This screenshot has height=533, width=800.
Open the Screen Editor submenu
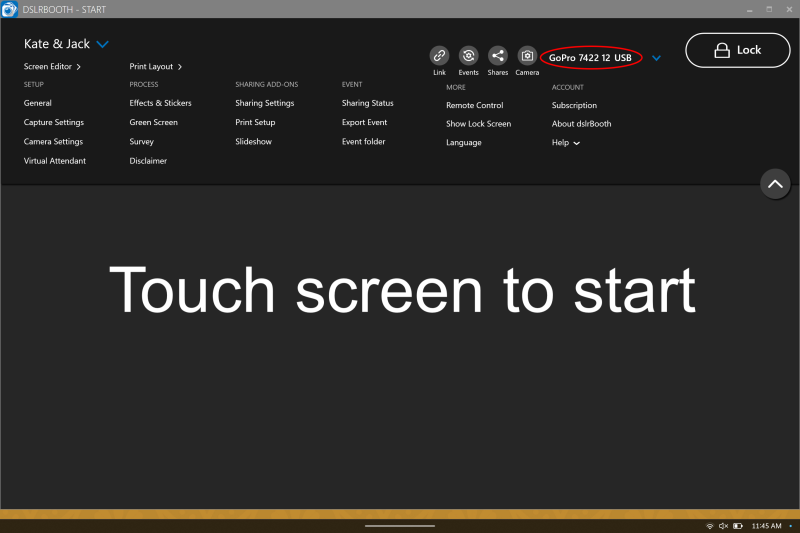point(52,67)
